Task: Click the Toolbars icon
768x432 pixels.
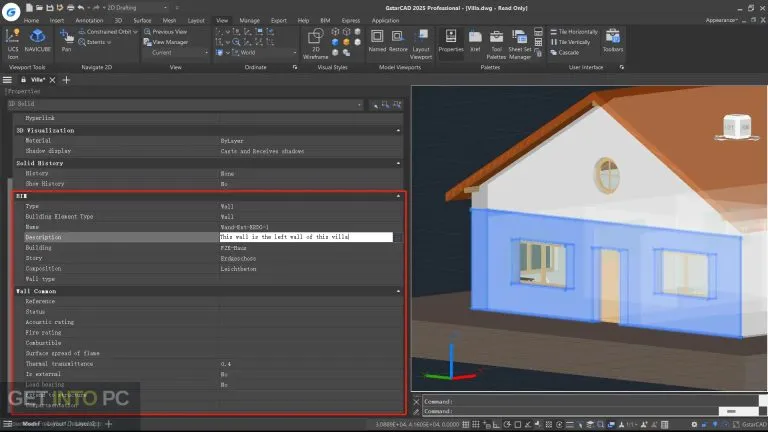Action: (613, 41)
